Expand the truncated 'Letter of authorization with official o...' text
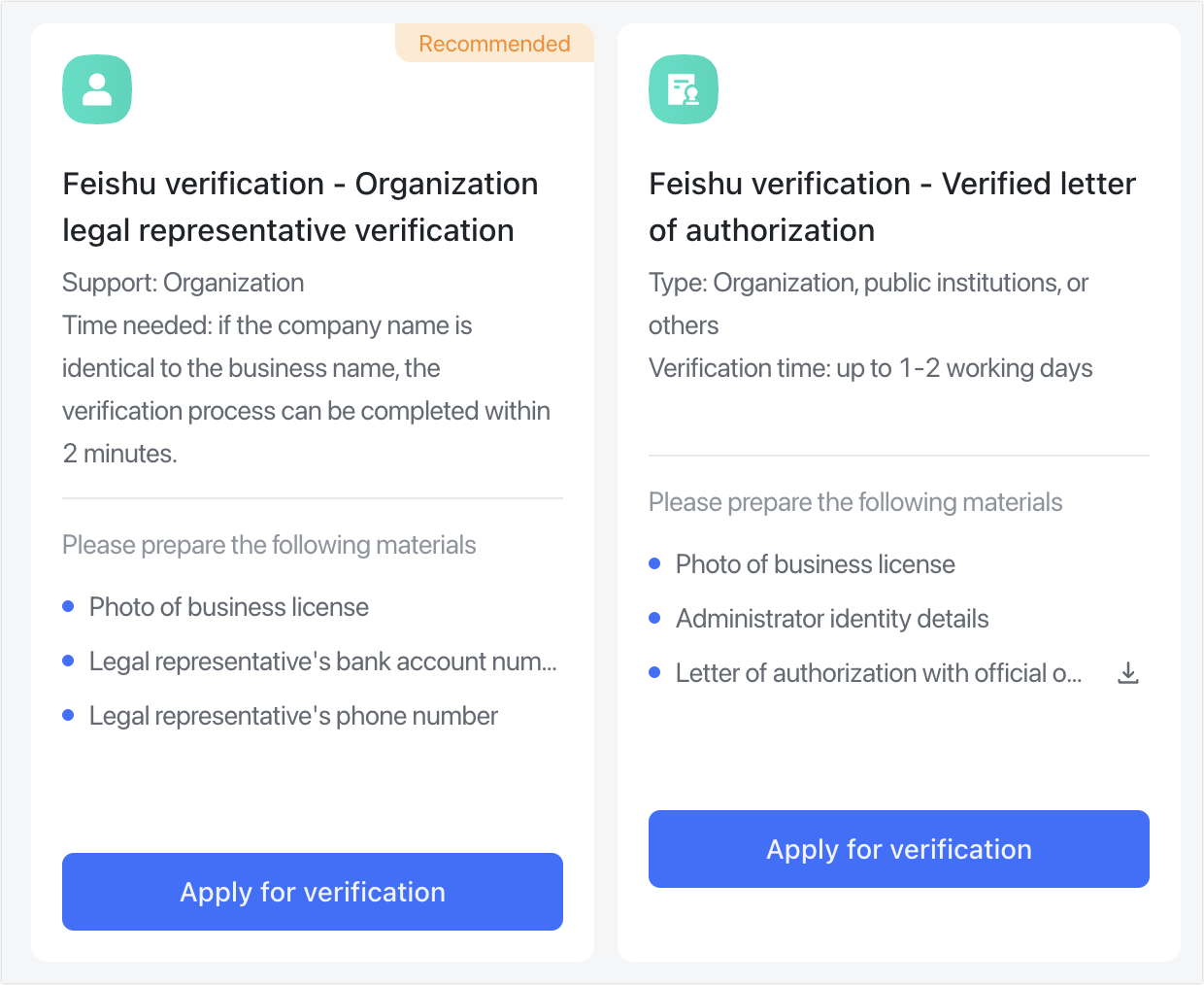 pyautogui.click(x=878, y=672)
